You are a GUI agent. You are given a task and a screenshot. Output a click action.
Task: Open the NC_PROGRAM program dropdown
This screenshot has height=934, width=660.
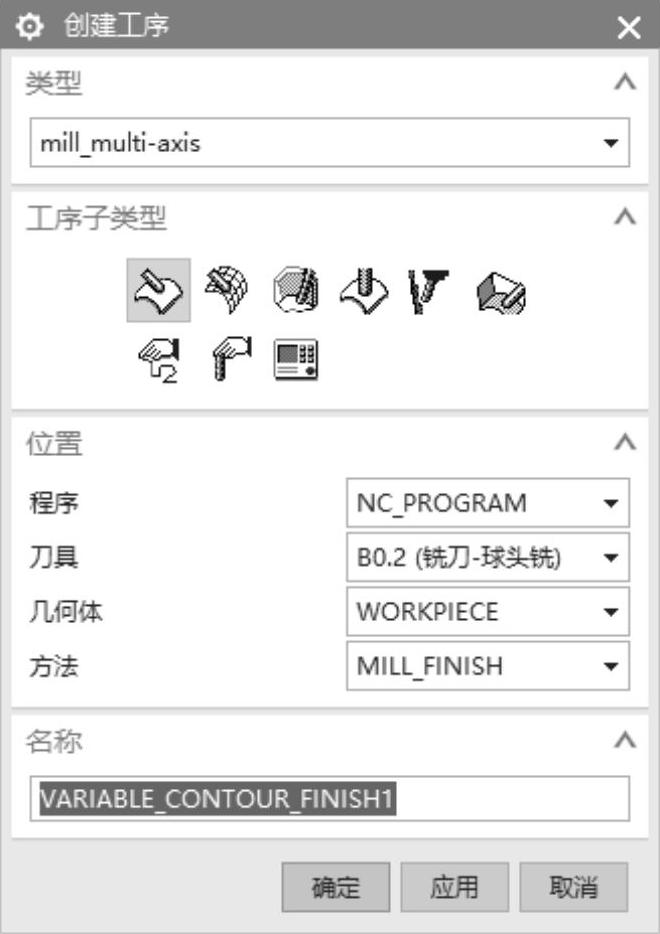(x=487, y=503)
